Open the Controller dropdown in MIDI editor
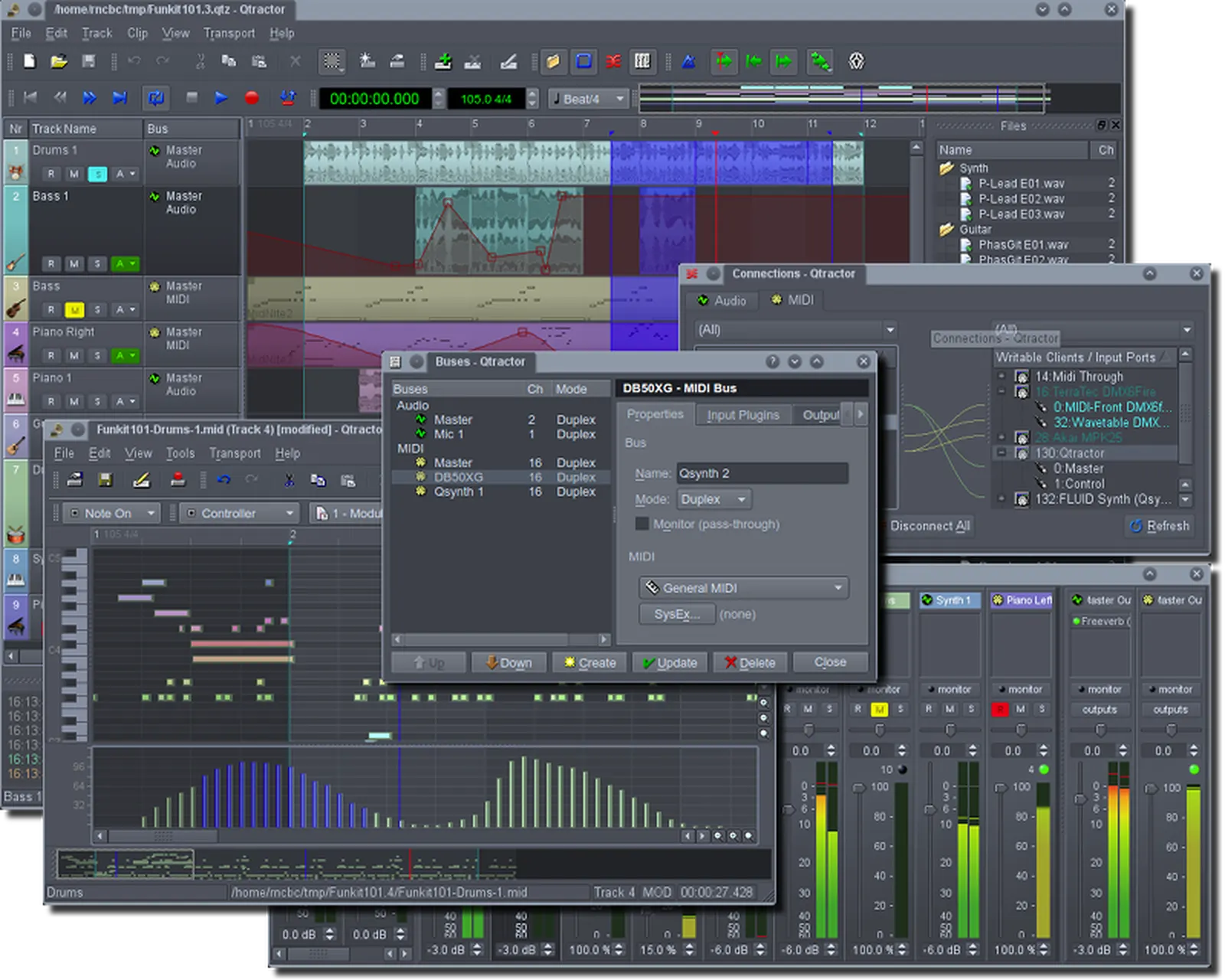Viewport: 1225px width, 980px height. pyautogui.click(x=240, y=514)
